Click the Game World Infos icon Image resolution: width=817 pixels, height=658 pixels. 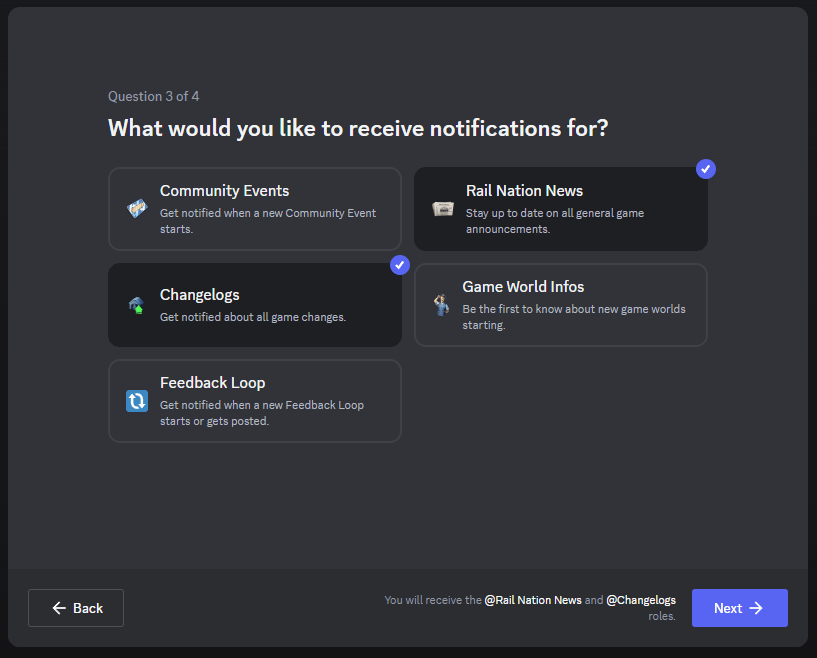click(x=441, y=305)
